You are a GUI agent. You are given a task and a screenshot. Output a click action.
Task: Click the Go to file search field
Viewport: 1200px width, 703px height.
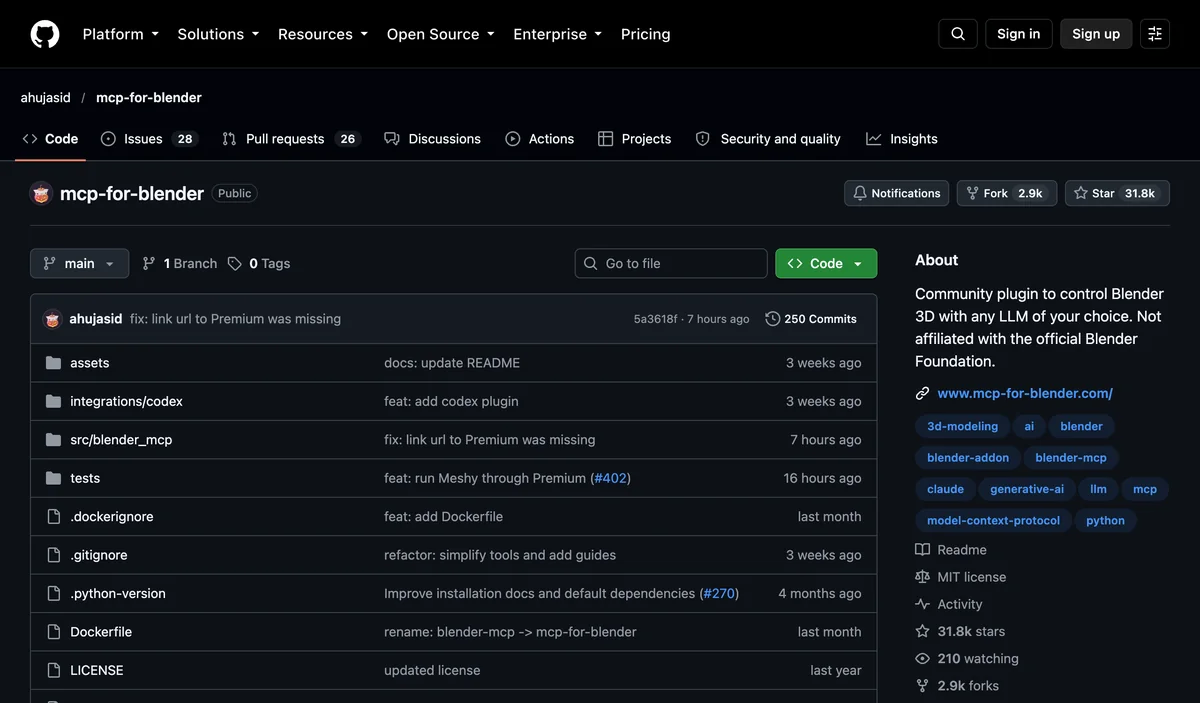(x=671, y=263)
